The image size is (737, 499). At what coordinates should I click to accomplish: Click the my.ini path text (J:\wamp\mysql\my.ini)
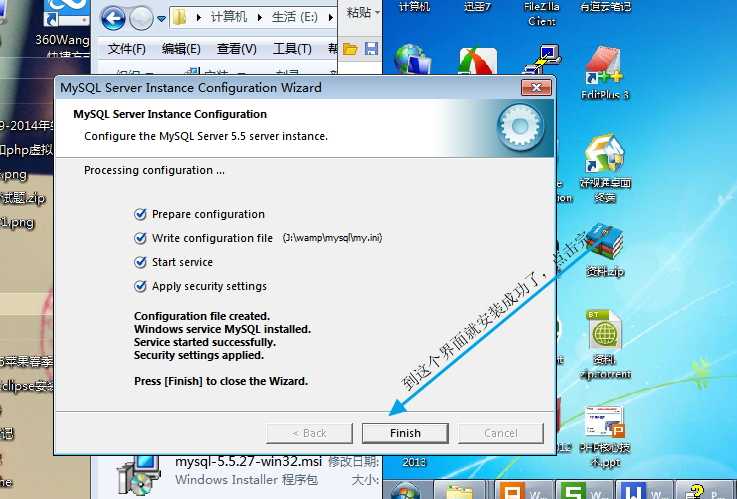332,238
